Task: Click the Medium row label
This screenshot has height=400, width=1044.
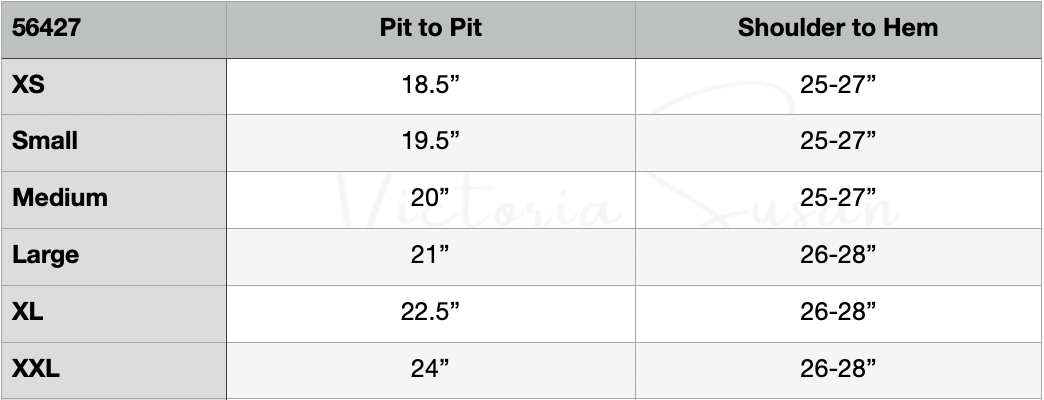Action: (x=60, y=198)
